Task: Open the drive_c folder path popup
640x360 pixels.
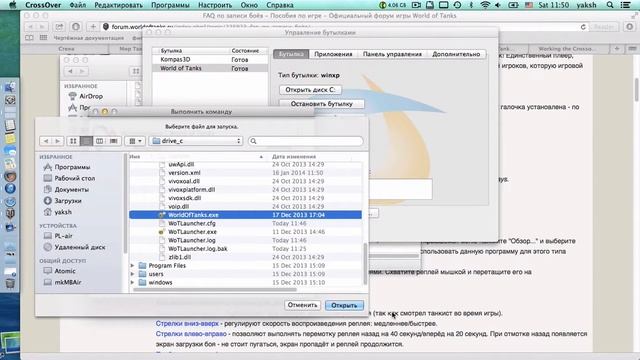Action: tap(196, 141)
